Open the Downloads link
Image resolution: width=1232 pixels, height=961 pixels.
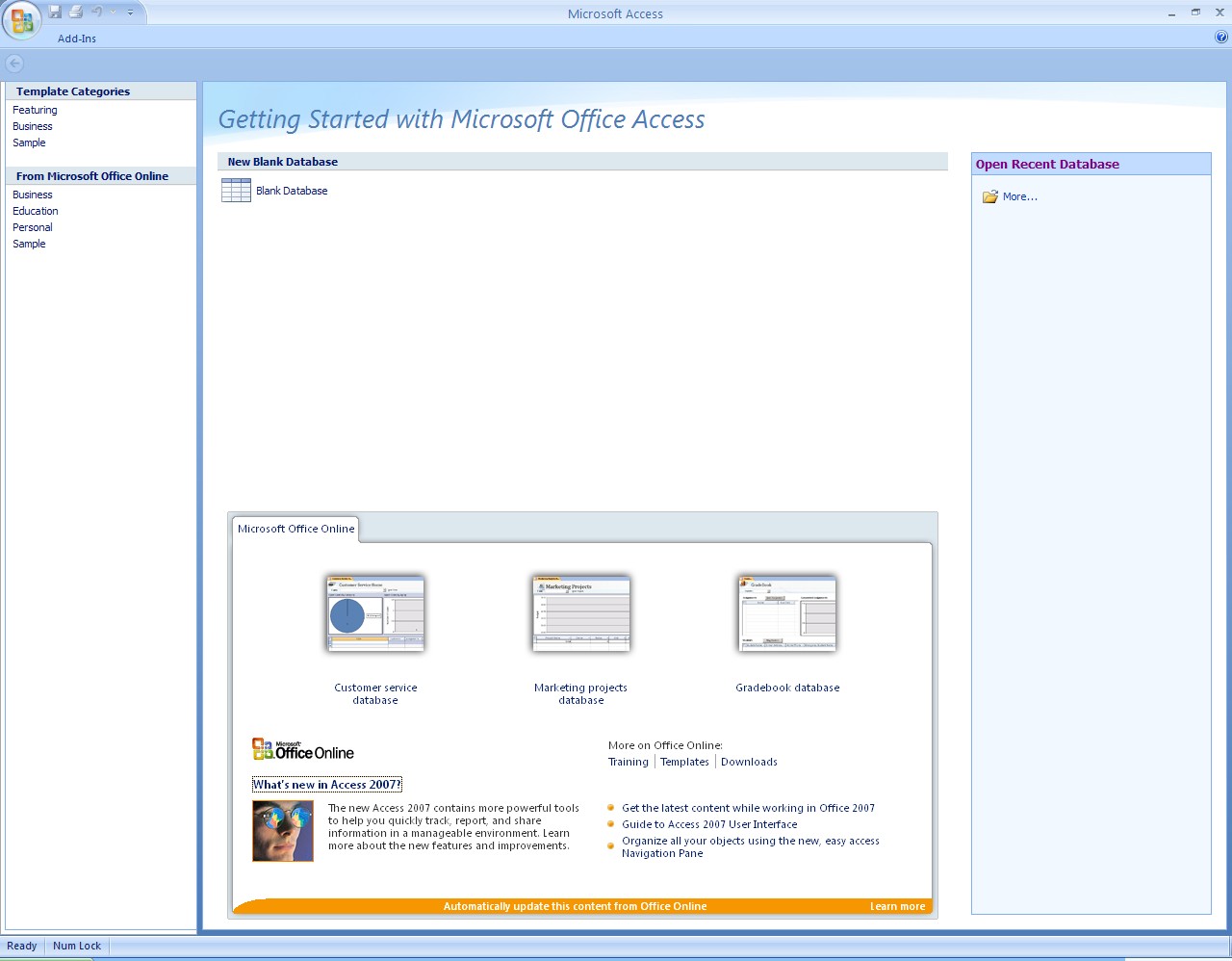(x=749, y=762)
